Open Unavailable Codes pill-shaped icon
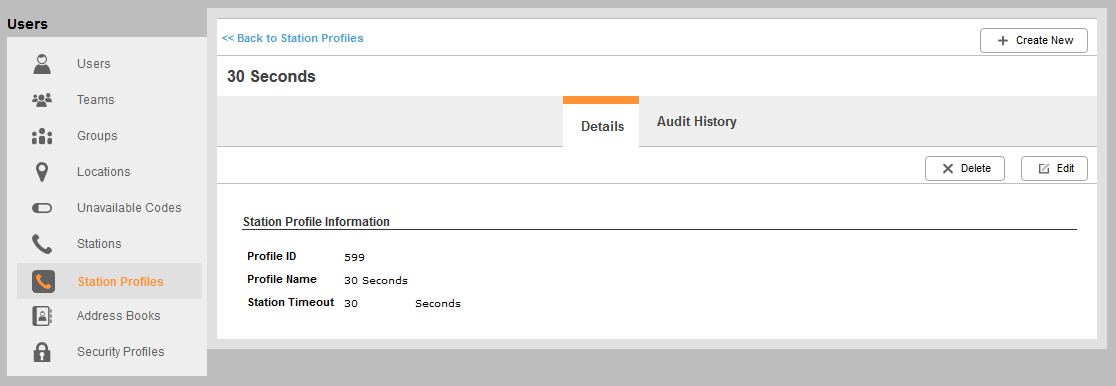The width and height of the screenshot is (1116, 386). pos(43,208)
